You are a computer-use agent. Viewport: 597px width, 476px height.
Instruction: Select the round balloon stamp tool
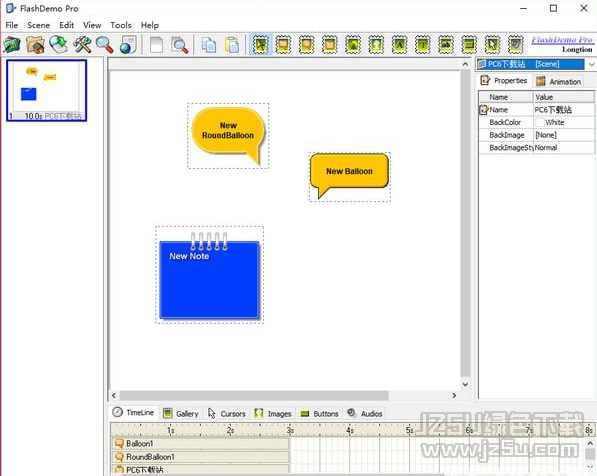click(306, 44)
